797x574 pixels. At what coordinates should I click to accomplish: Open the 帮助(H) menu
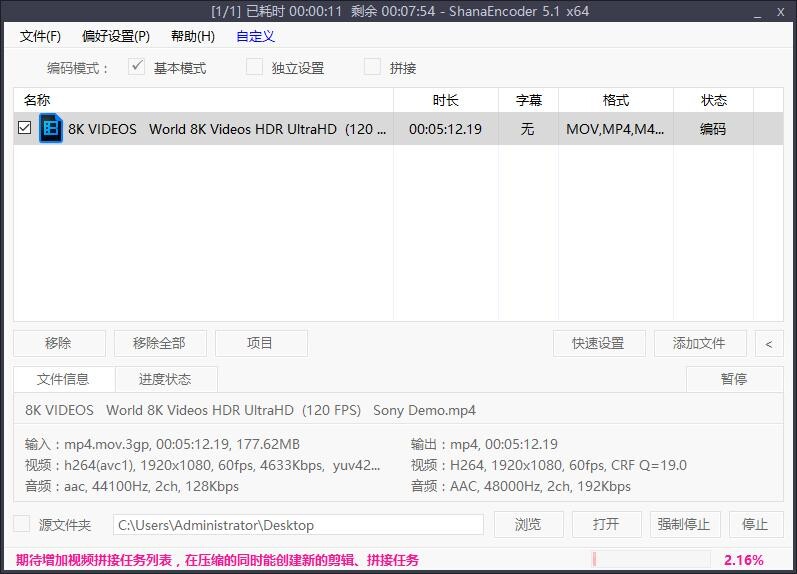tap(193, 36)
